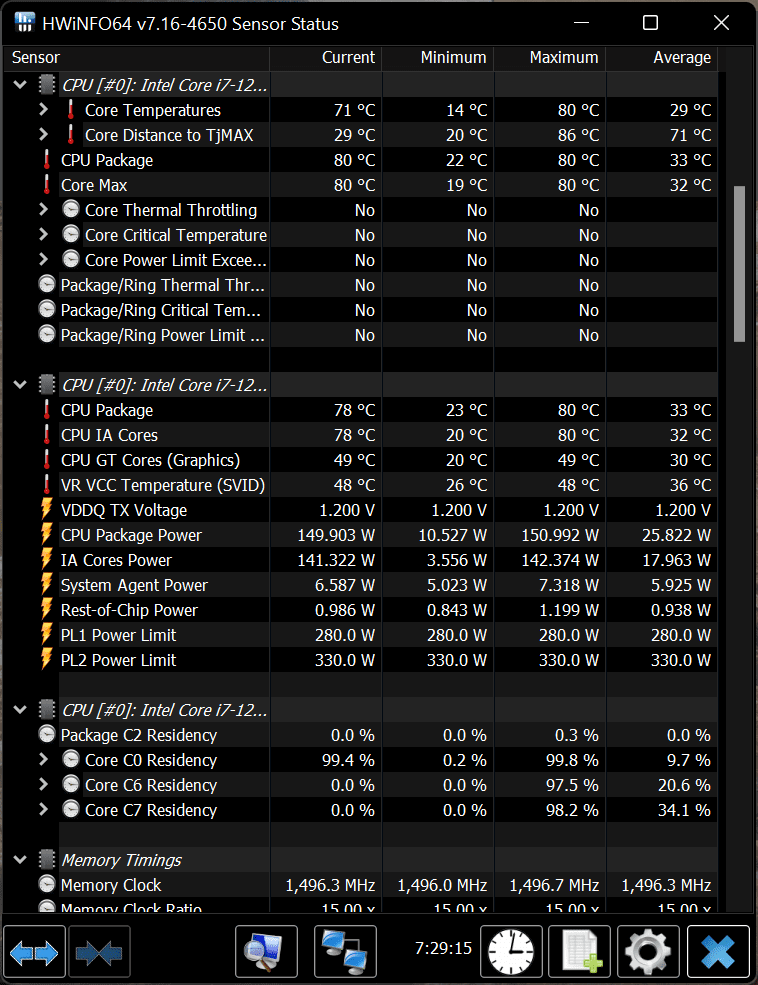Click the 7:29:15 elapsed time display
The height and width of the screenshot is (985, 758).
pyautogui.click(x=443, y=948)
